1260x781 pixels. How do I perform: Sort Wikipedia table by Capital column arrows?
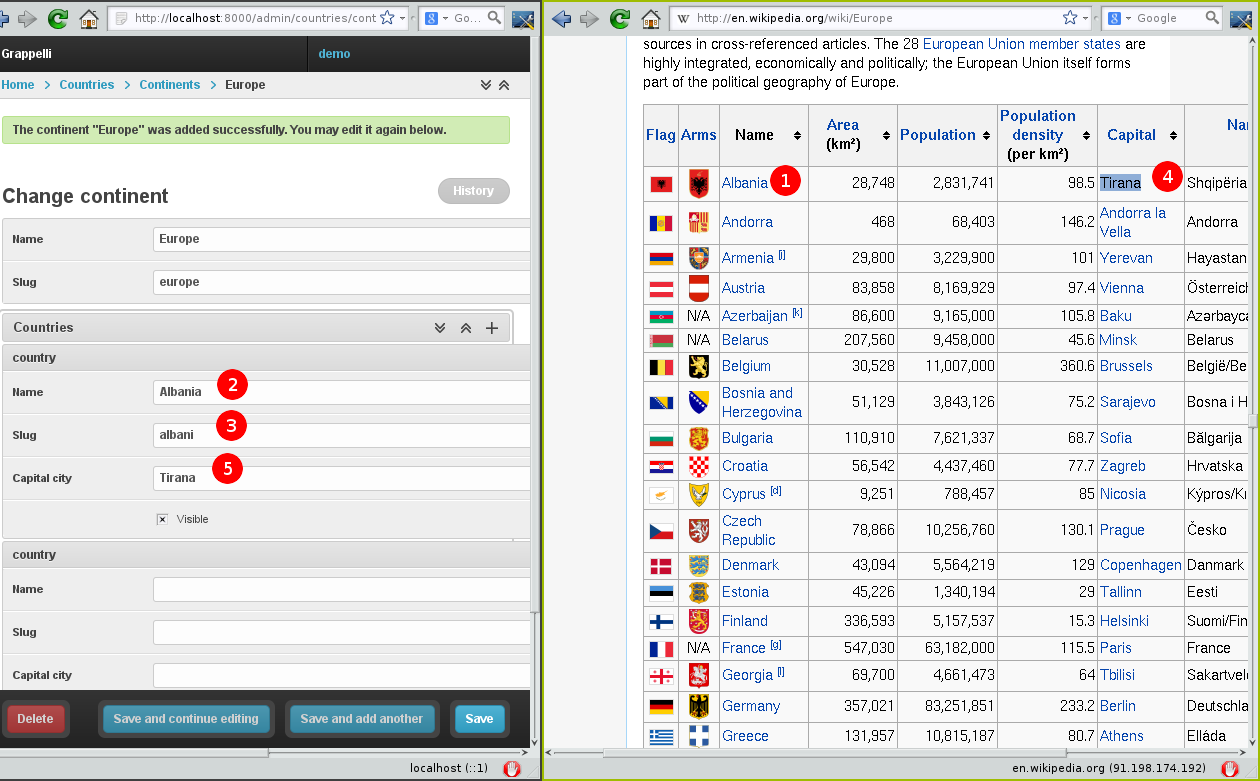(1172, 135)
